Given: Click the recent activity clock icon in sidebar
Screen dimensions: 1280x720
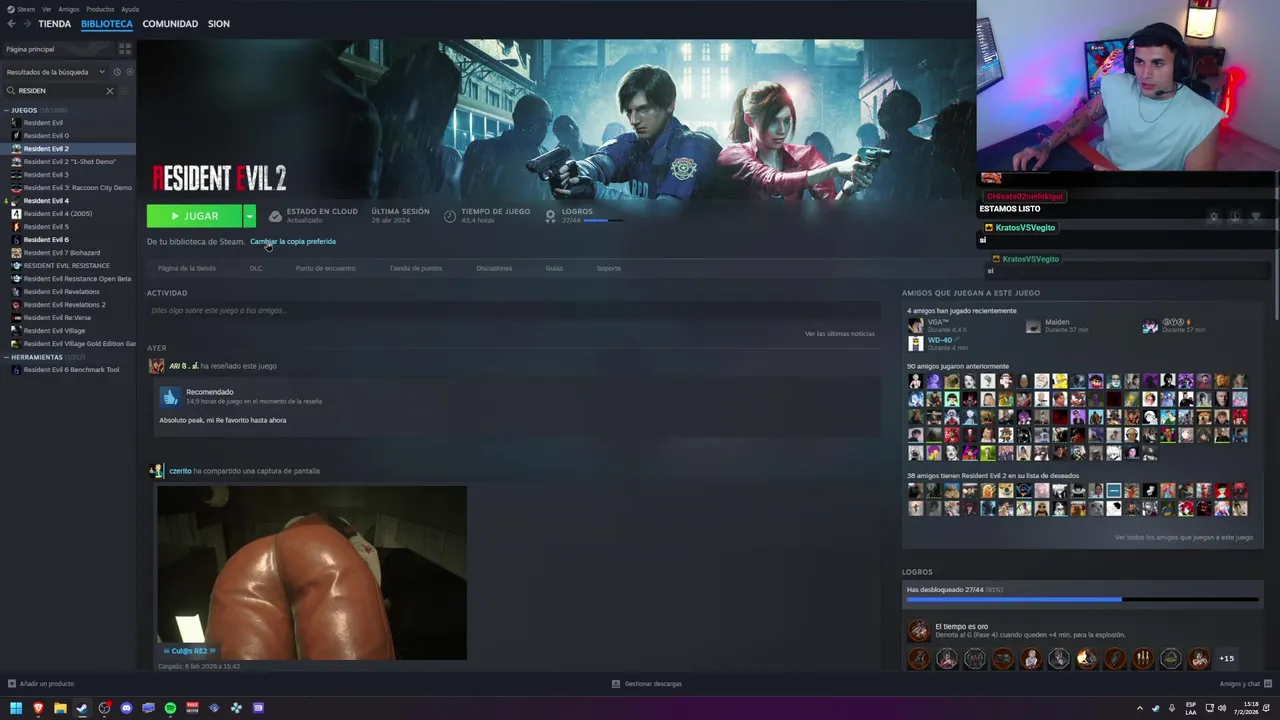Looking at the screenshot, I should tap(117, 72).
